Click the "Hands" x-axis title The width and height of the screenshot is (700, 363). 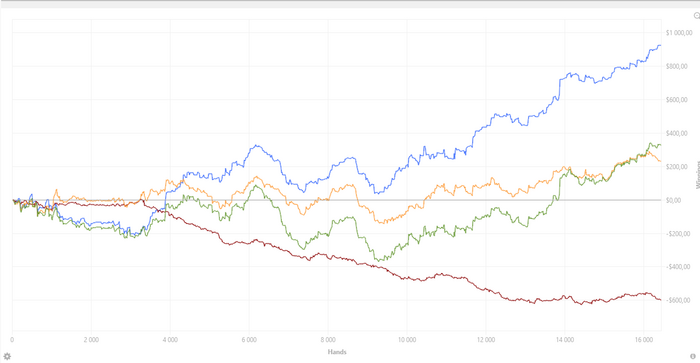(x=337, y=352)
